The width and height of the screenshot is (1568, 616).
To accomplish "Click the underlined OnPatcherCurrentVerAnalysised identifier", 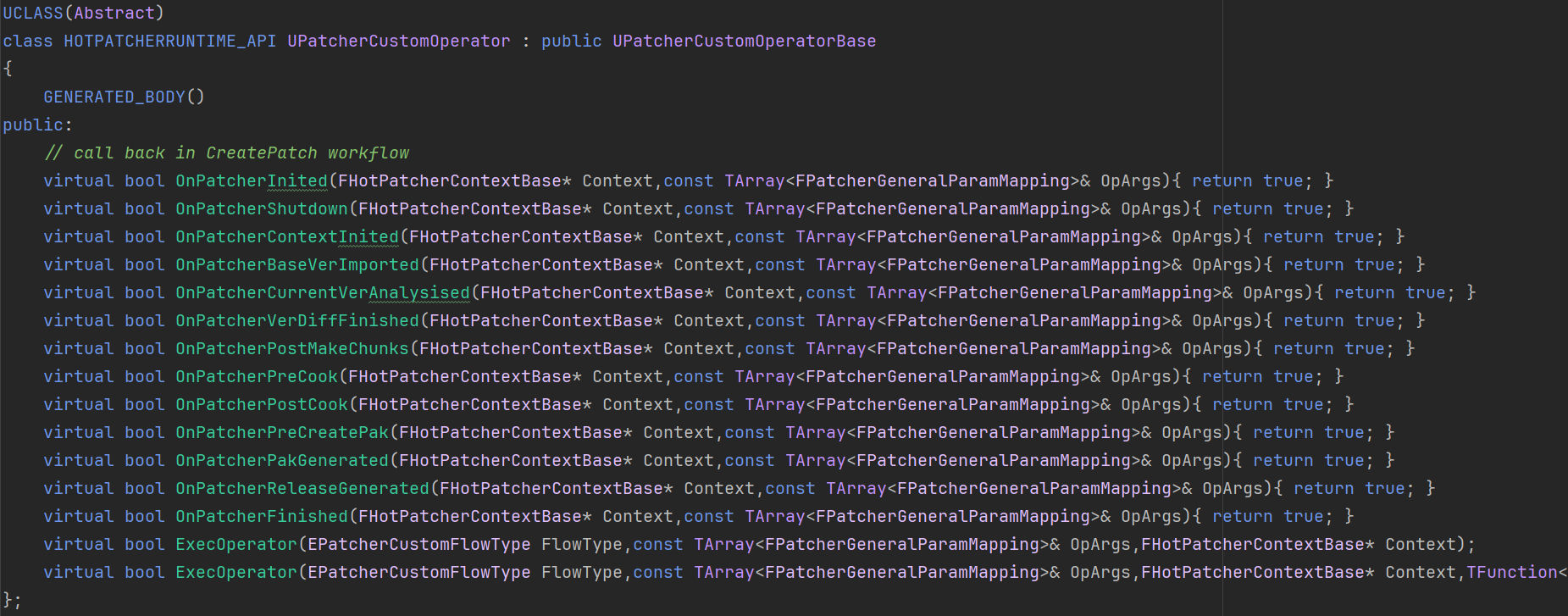I will 322,292.
